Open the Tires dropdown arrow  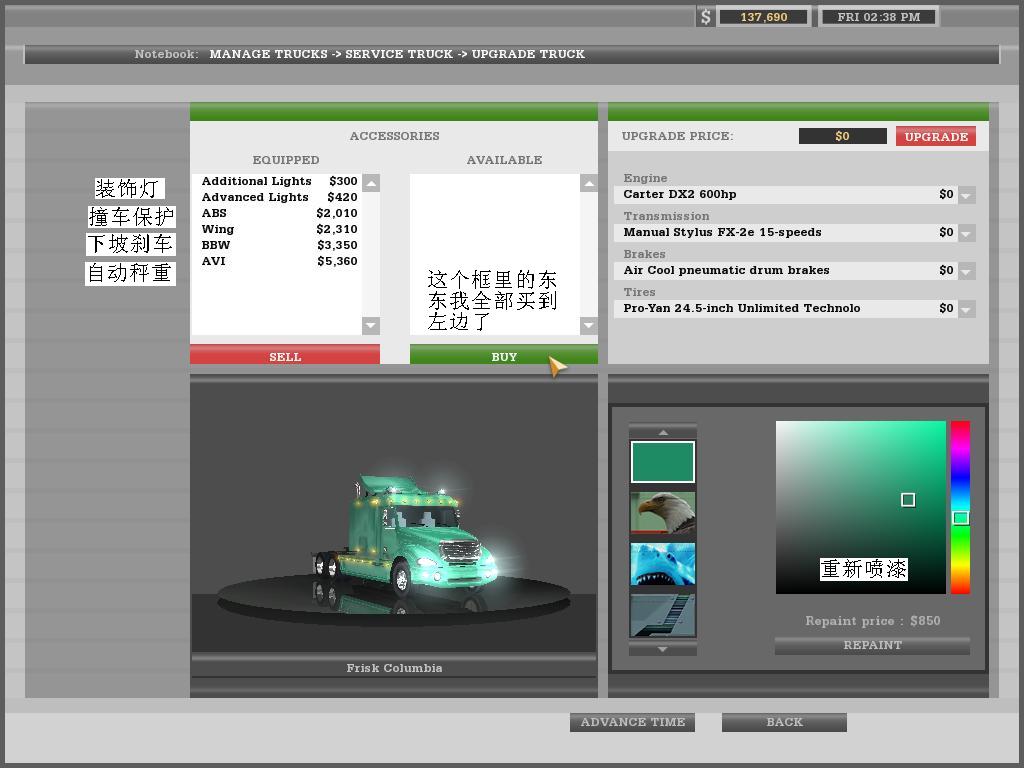click(966, 309)
